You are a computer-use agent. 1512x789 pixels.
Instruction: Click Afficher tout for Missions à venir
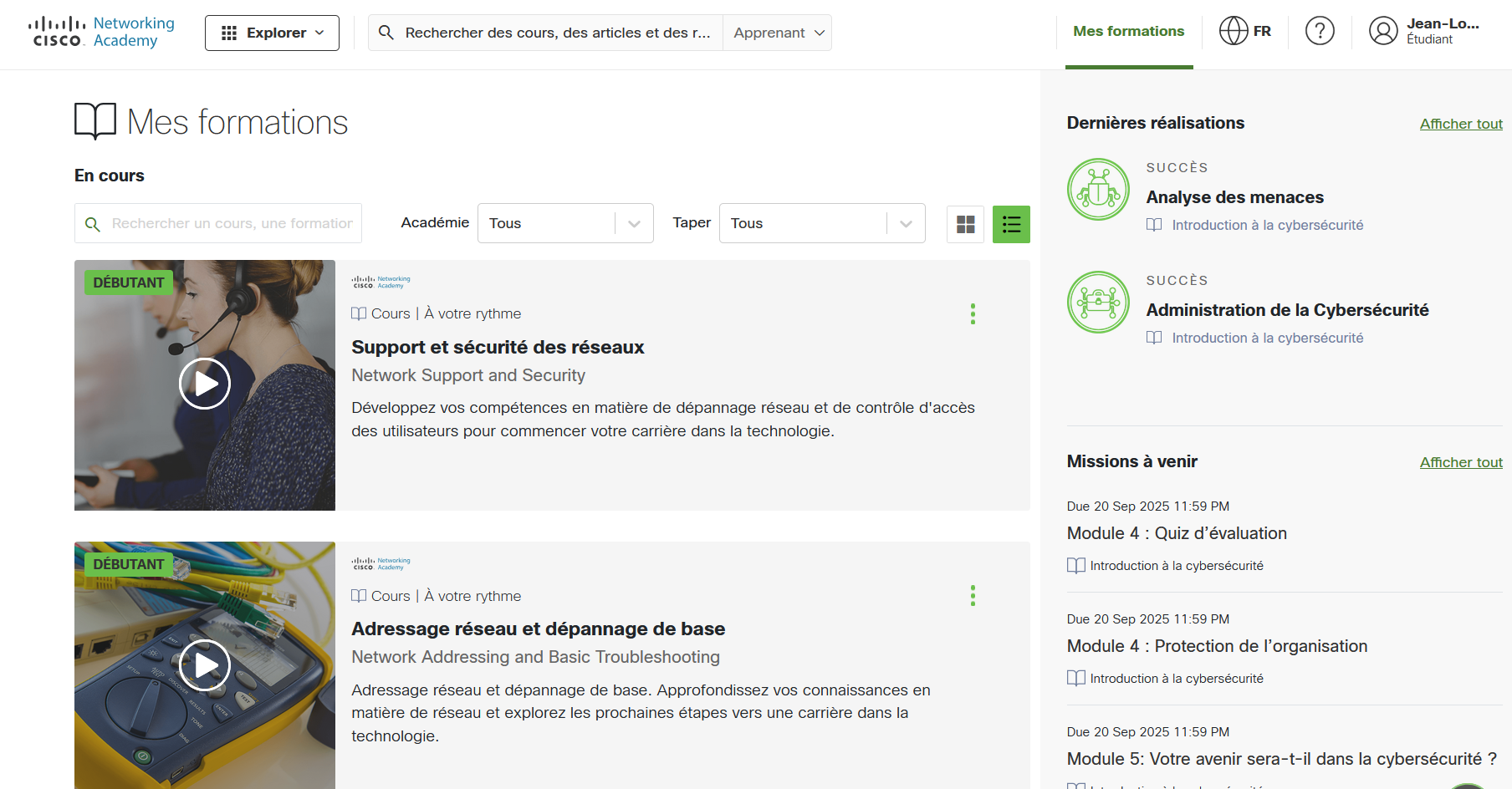(x=1460, y=462)
